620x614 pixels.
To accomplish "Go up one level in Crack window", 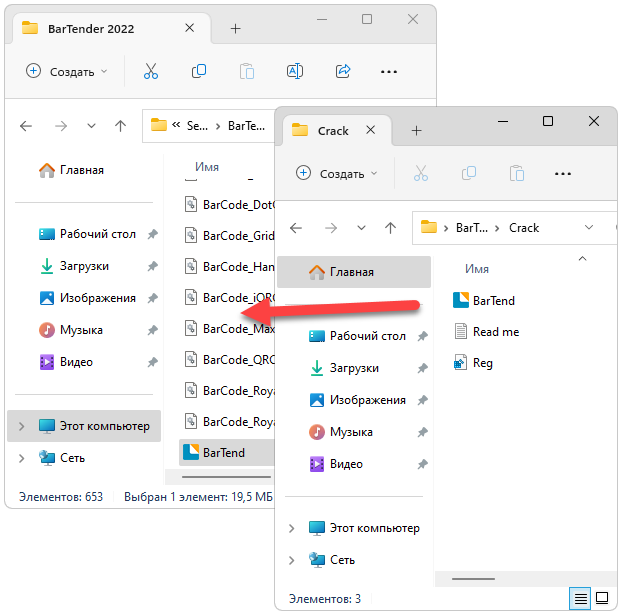I will 390,228.
